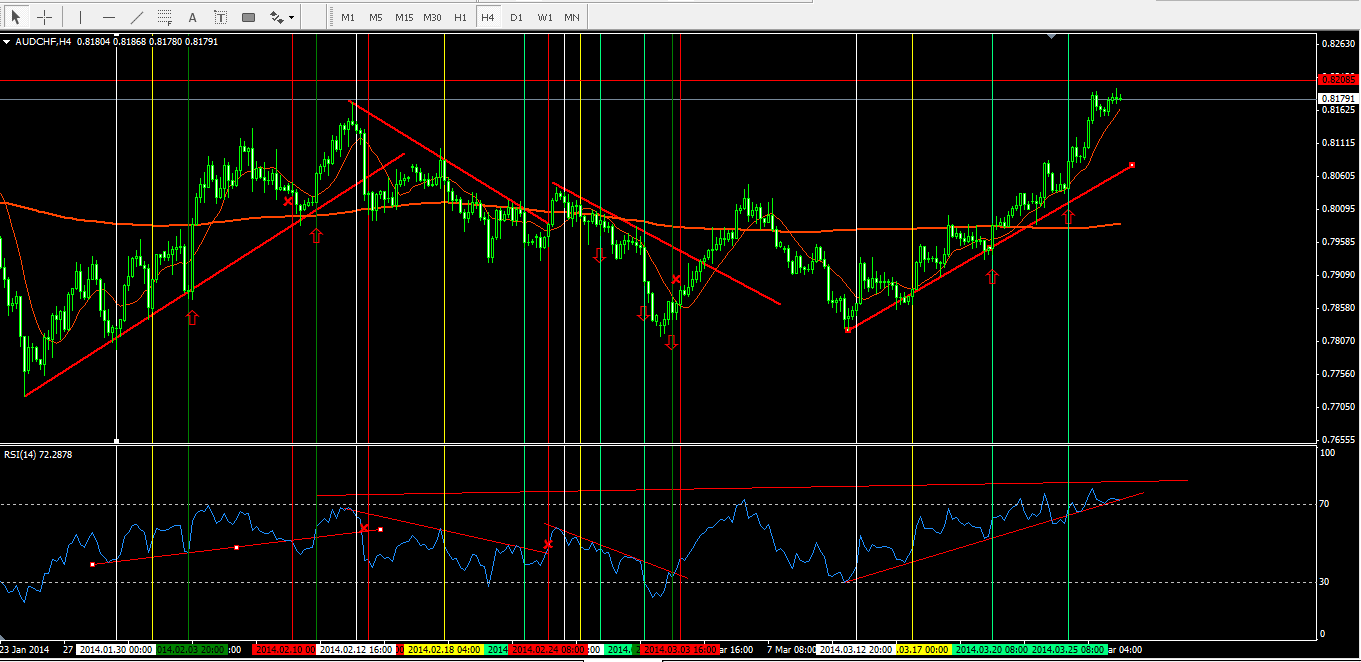This screenshot has width=1361, height=662.
Task: Select the text label tool
Action: click(x=221, y=17)
